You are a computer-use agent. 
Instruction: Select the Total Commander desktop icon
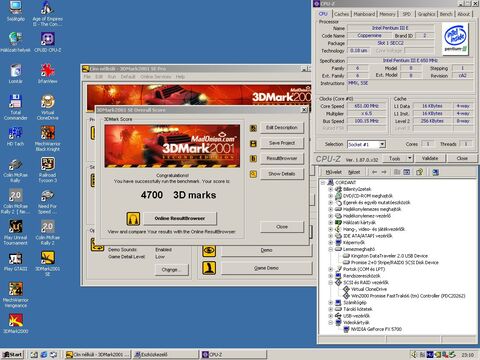pos(15,107)
